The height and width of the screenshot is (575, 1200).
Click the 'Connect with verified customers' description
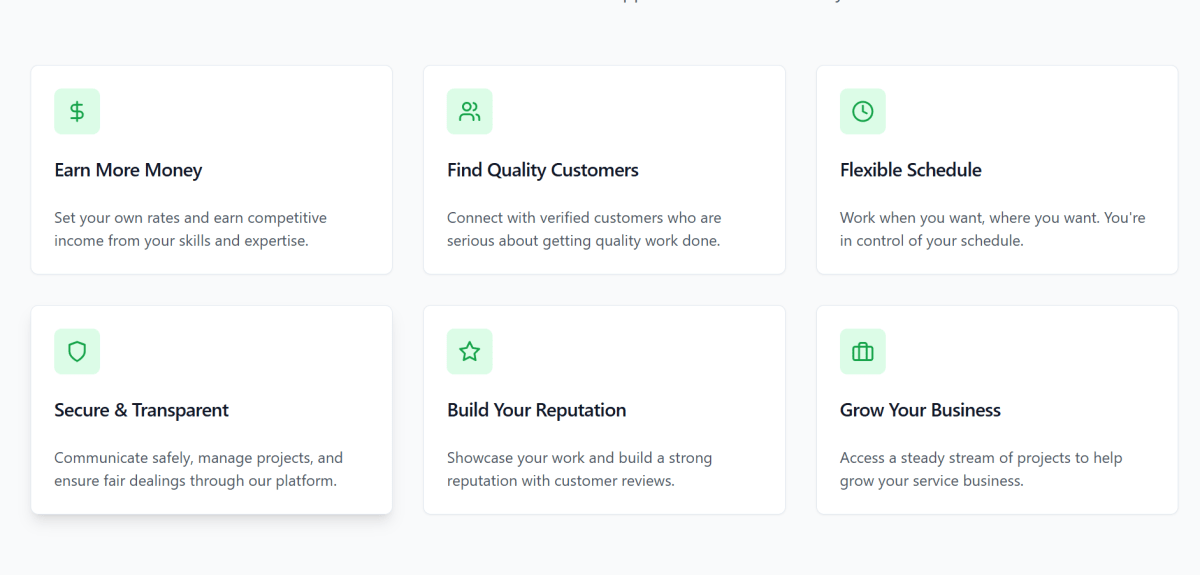(584, 229)
